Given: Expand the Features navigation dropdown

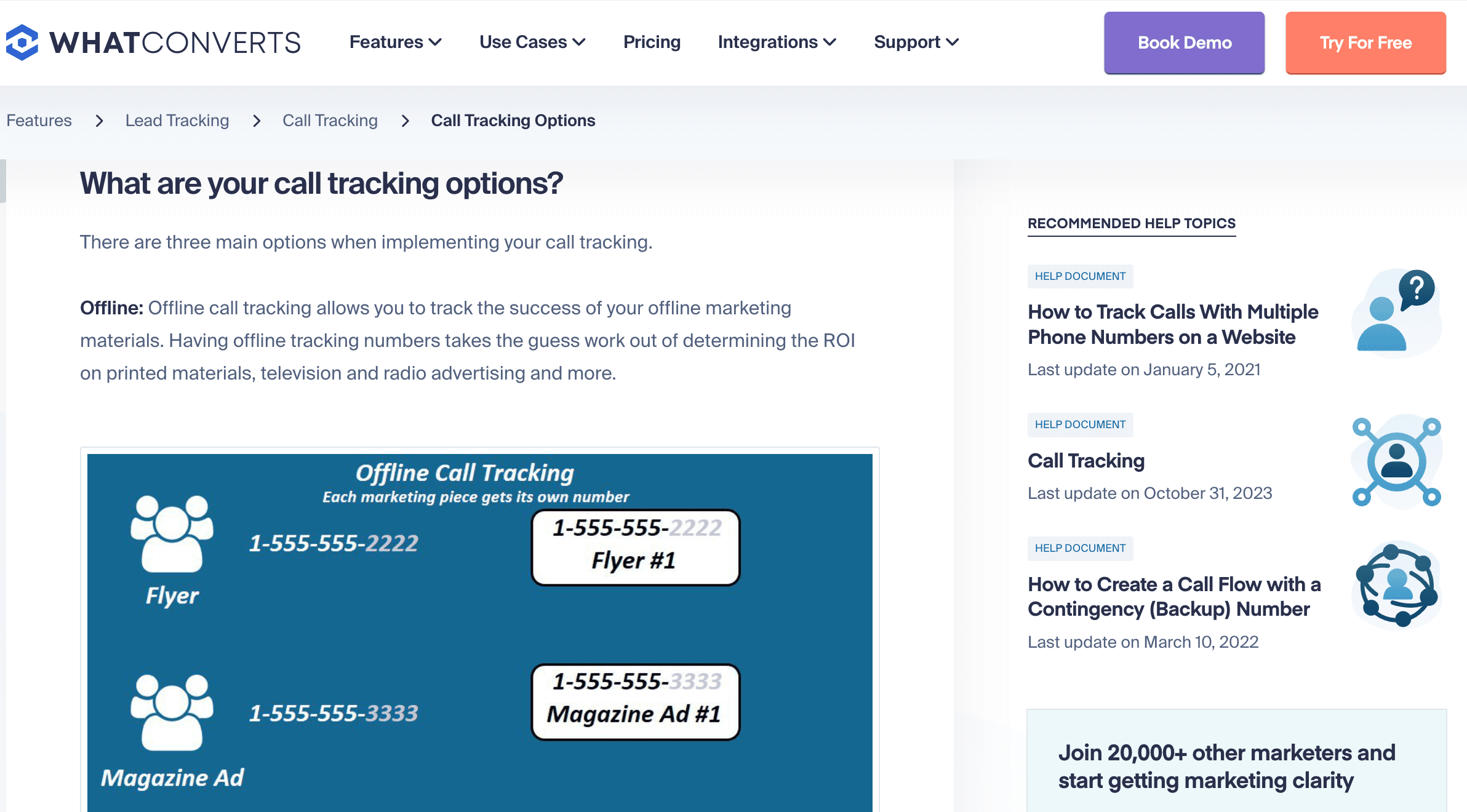Looking at the screenshot, I should [395, 42].
